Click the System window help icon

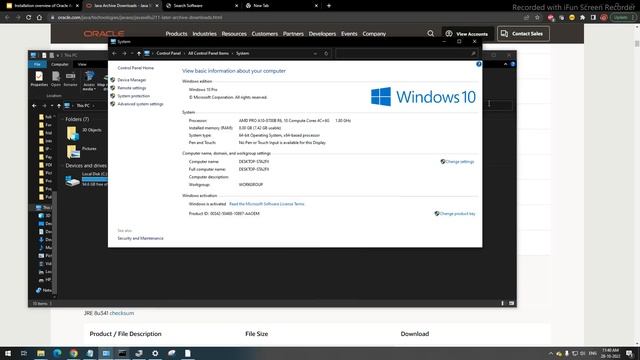pyautogui.click(x=478, y=64)
